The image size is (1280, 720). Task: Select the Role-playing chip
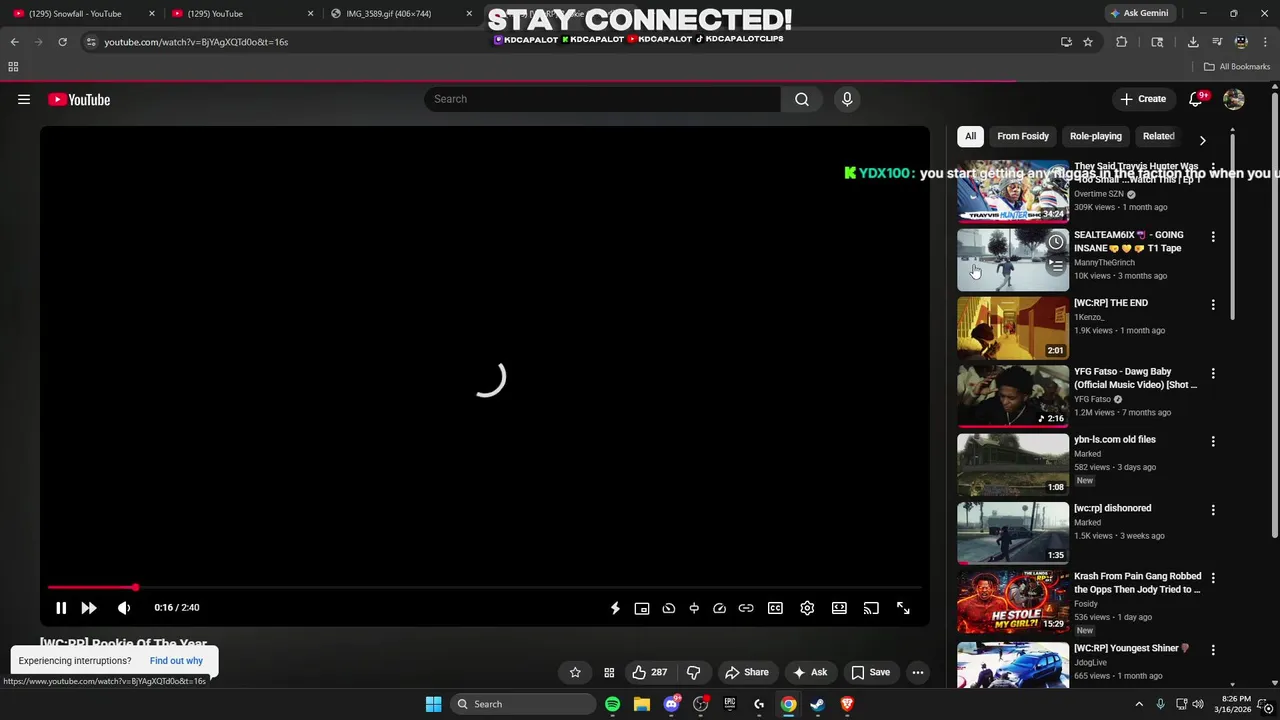[x=1096, y=136]
